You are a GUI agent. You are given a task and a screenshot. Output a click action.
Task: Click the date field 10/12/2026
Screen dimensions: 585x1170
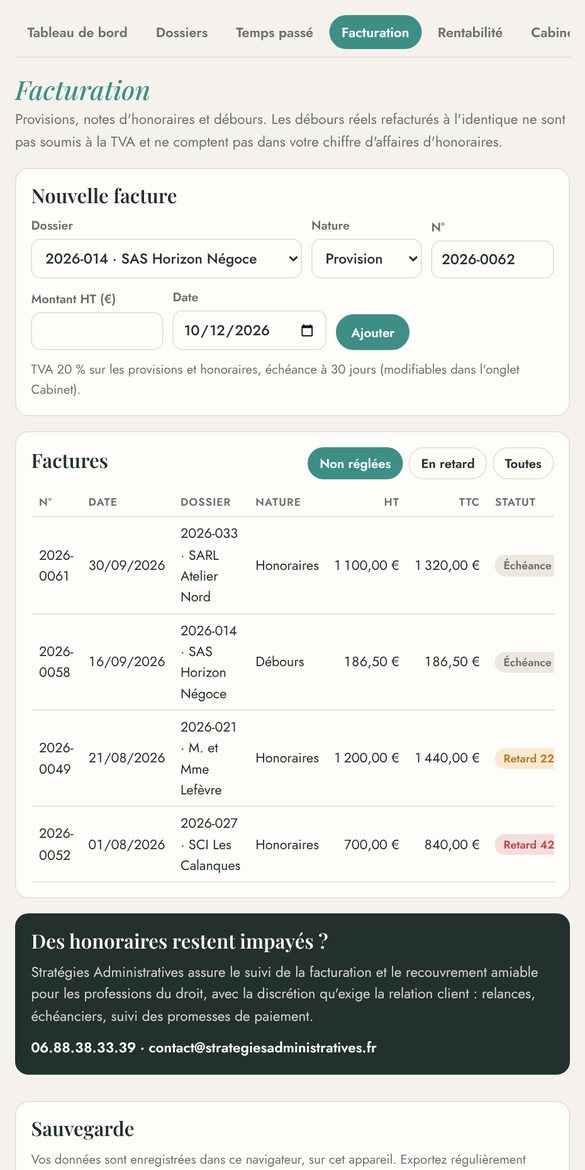249,331
